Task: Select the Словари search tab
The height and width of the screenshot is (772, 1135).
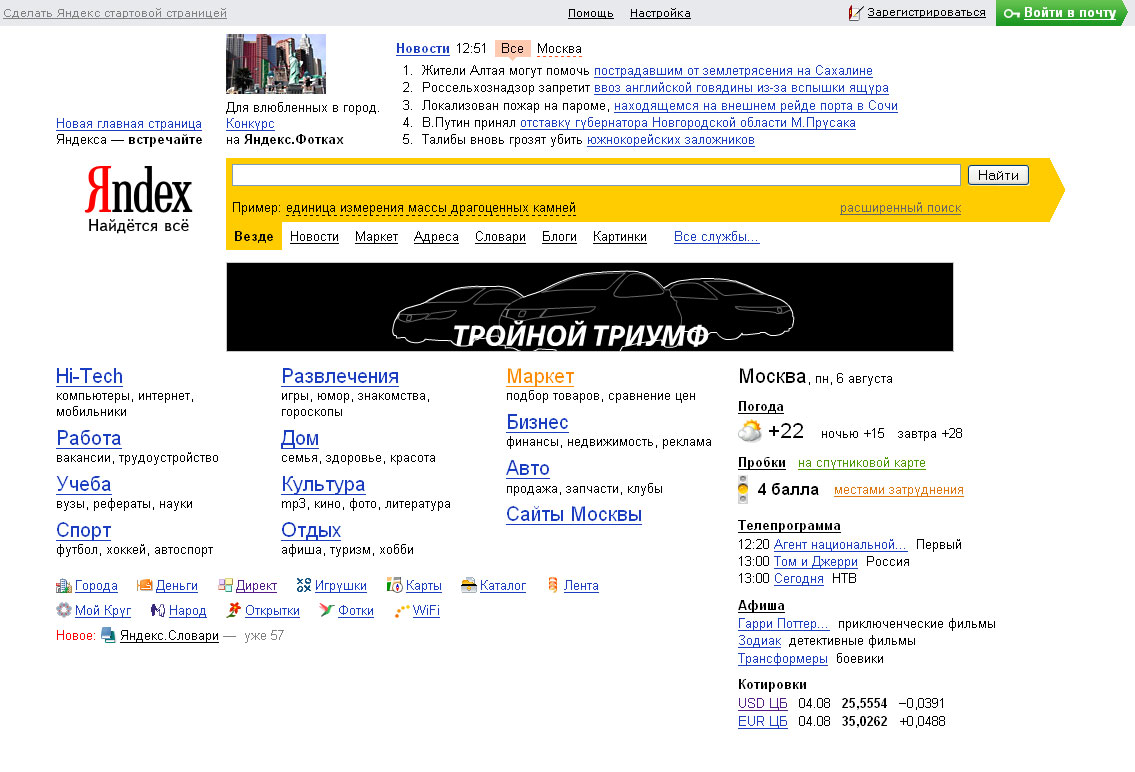Action: pyautogui.click(x=500, y=237)
